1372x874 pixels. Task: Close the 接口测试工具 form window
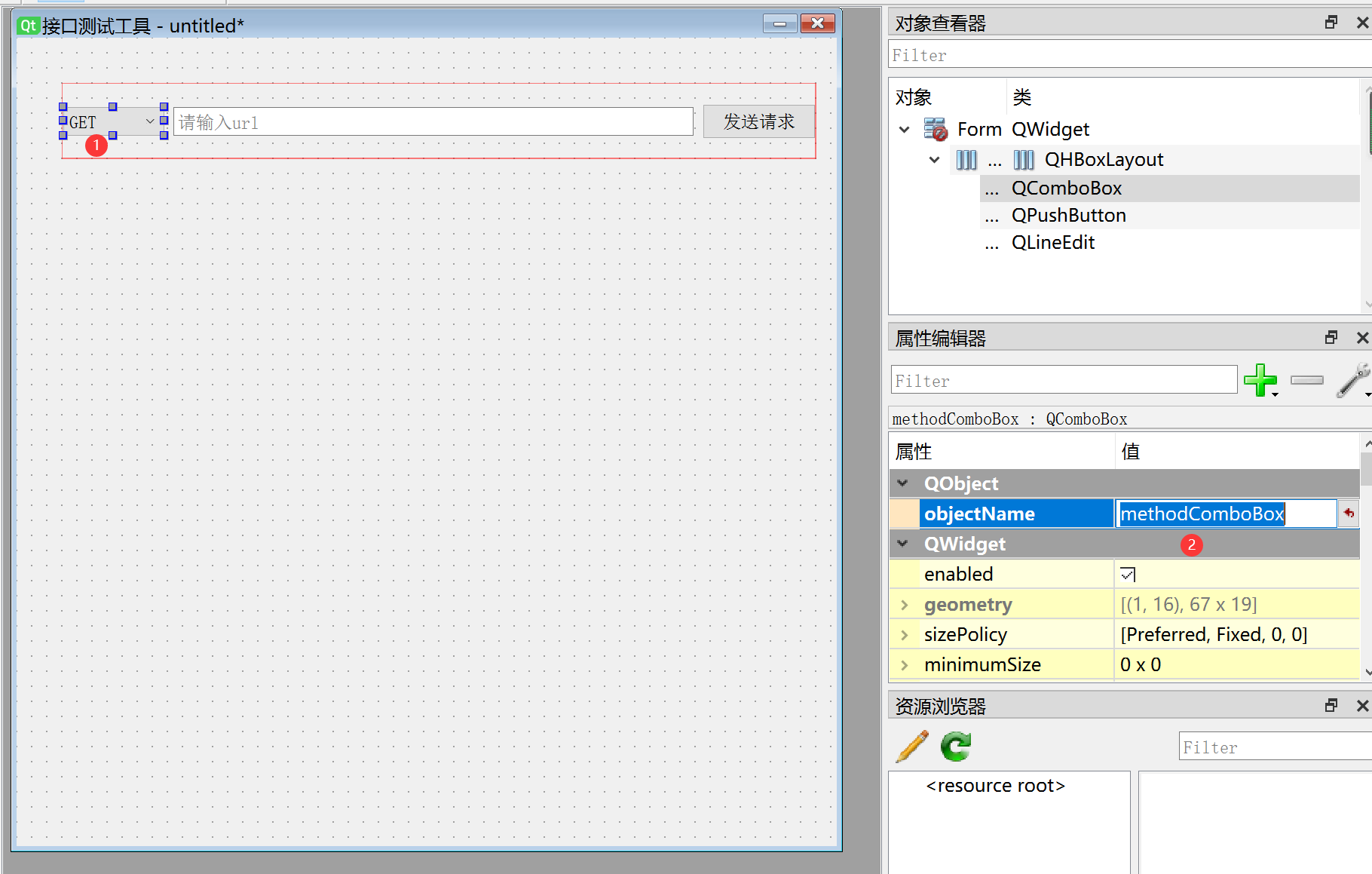click(818, 24)
